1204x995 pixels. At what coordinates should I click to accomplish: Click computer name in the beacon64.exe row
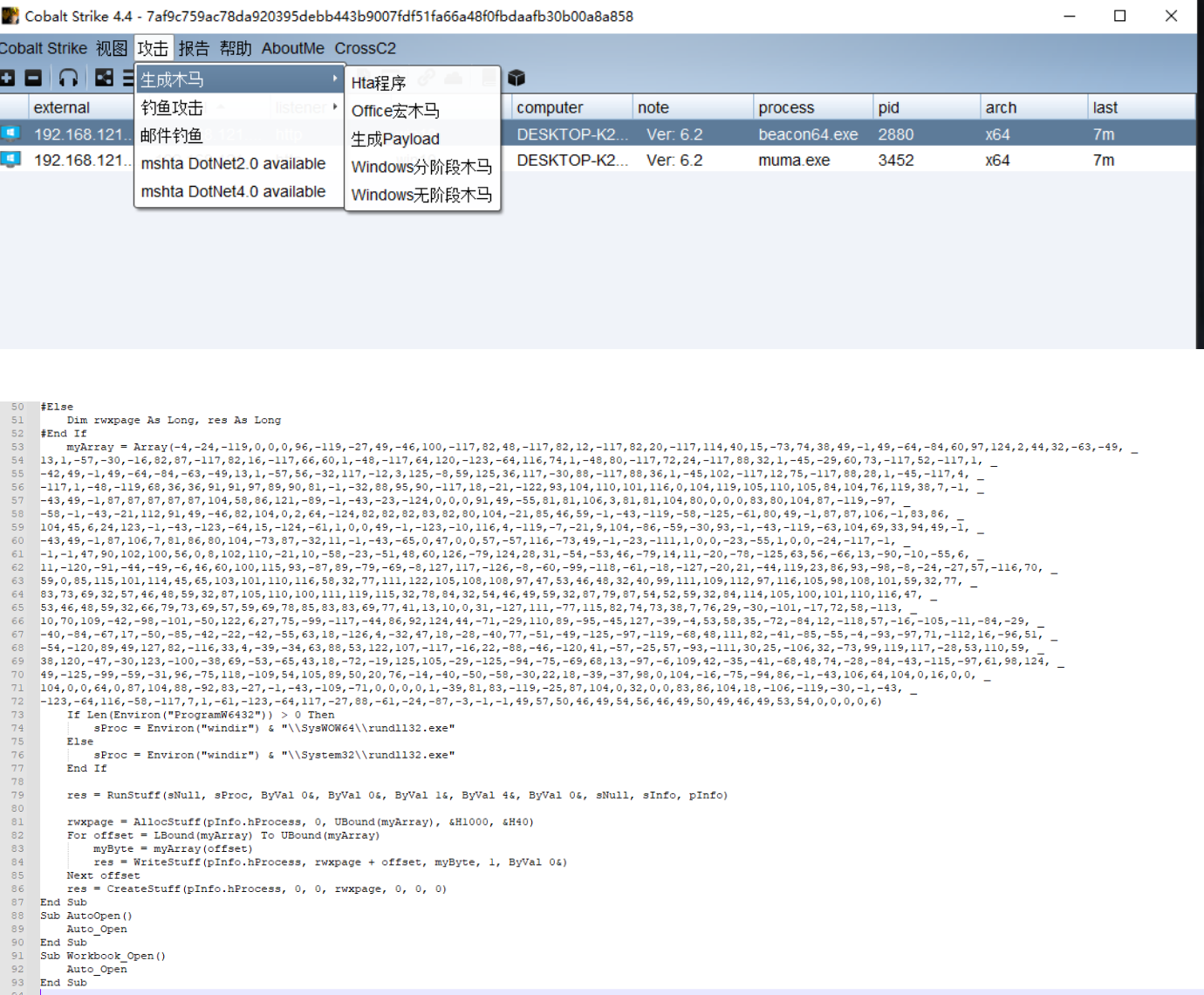(x=572, y=134)
